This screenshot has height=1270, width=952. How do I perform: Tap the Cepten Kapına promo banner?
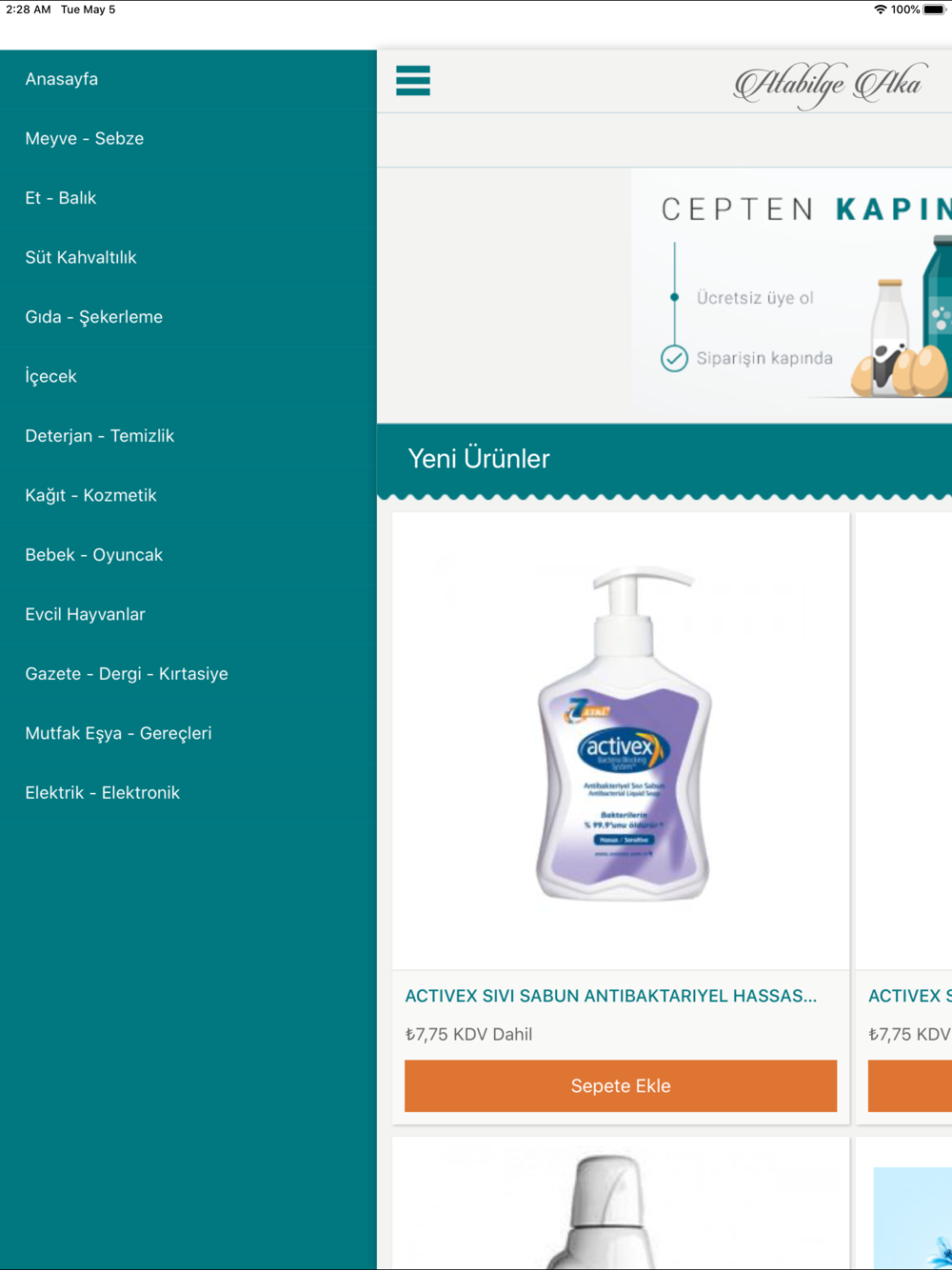(791, 296)
